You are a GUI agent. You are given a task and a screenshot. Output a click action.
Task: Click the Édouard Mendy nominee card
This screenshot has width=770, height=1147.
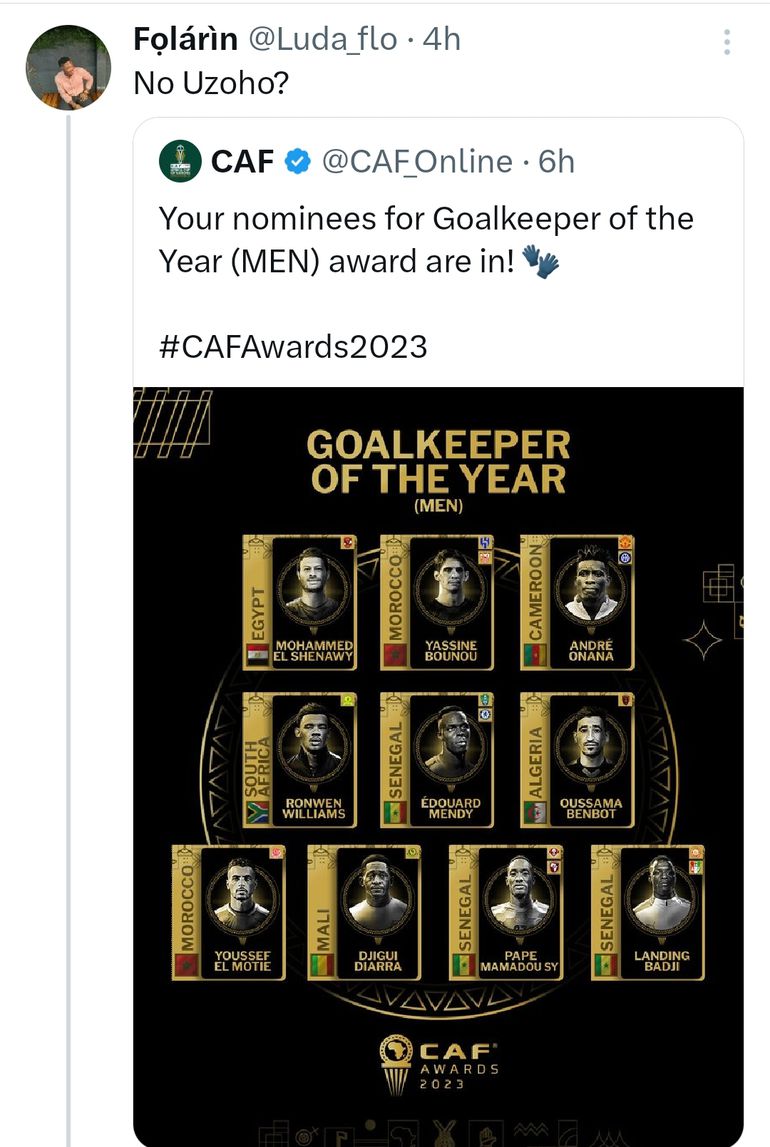(x=439, y=758)
